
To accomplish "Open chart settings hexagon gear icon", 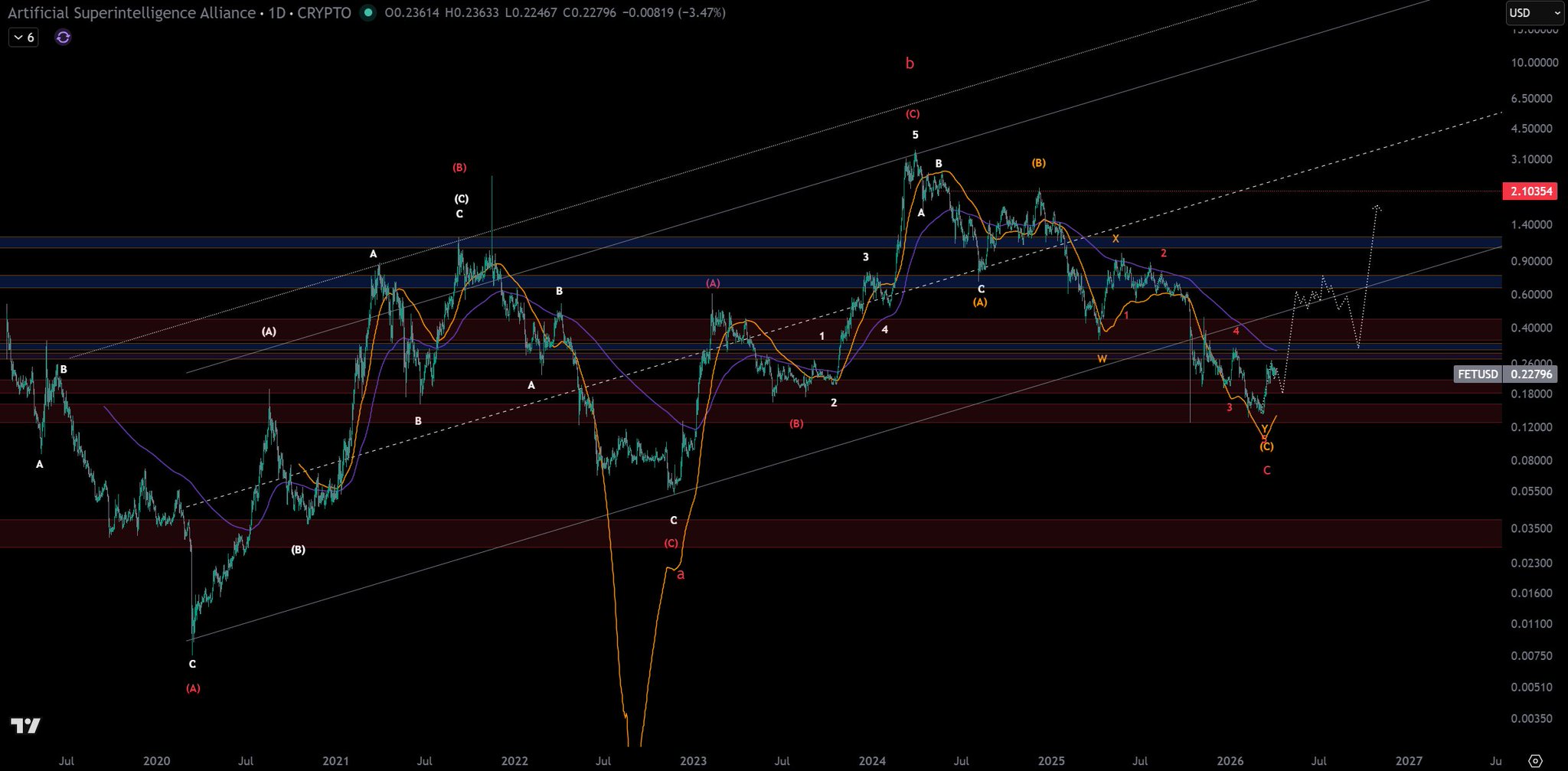I will coord(1535,760).
